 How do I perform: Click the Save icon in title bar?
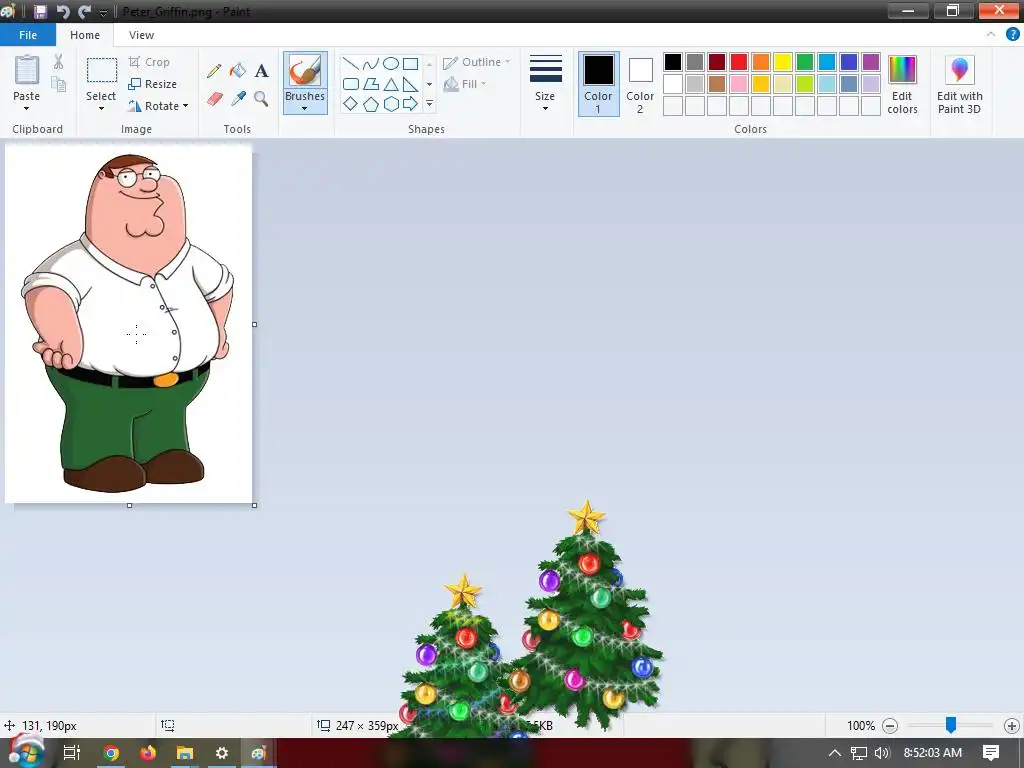pyautogui.click(x=40, y=11)
